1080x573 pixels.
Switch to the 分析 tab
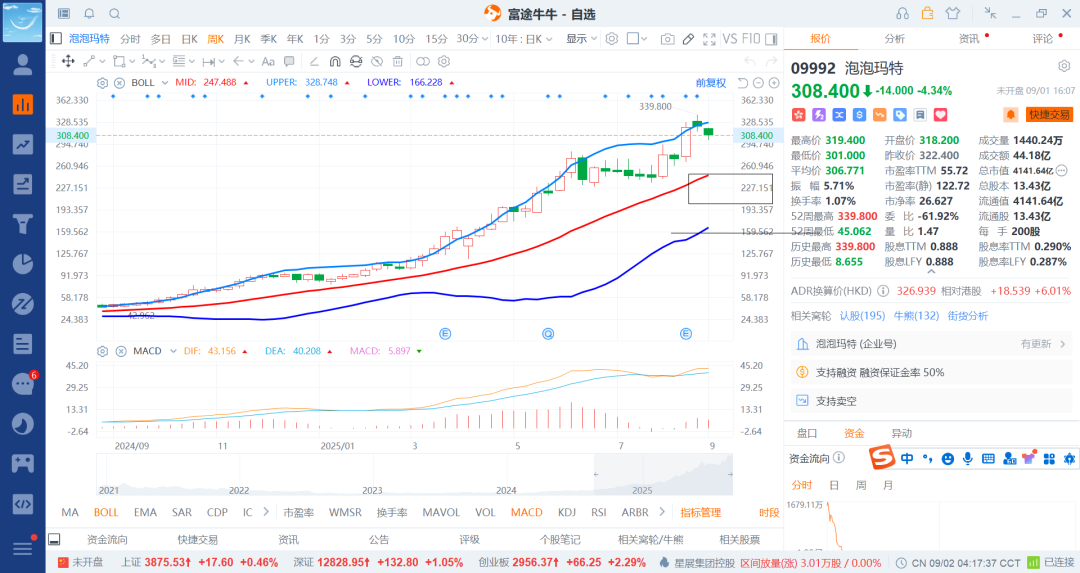[895, 39]
